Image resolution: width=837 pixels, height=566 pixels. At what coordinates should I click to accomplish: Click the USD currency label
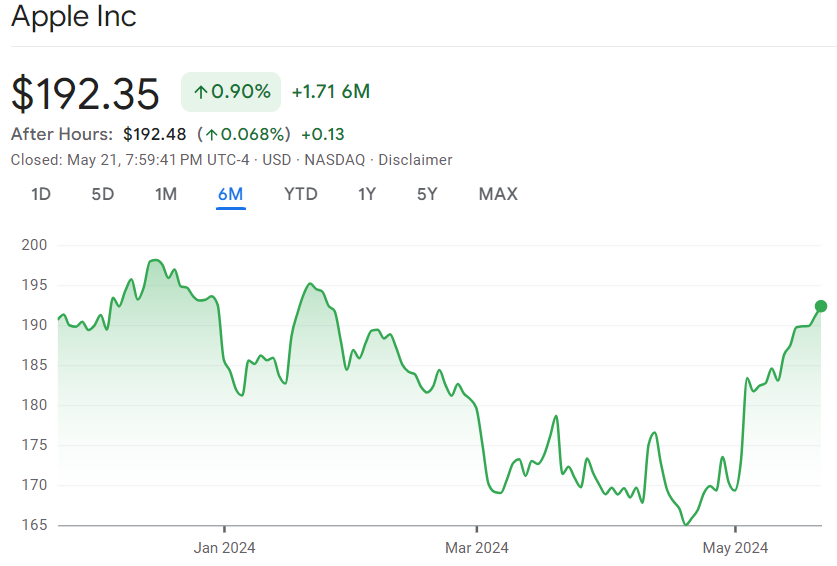tap(277, 160)
